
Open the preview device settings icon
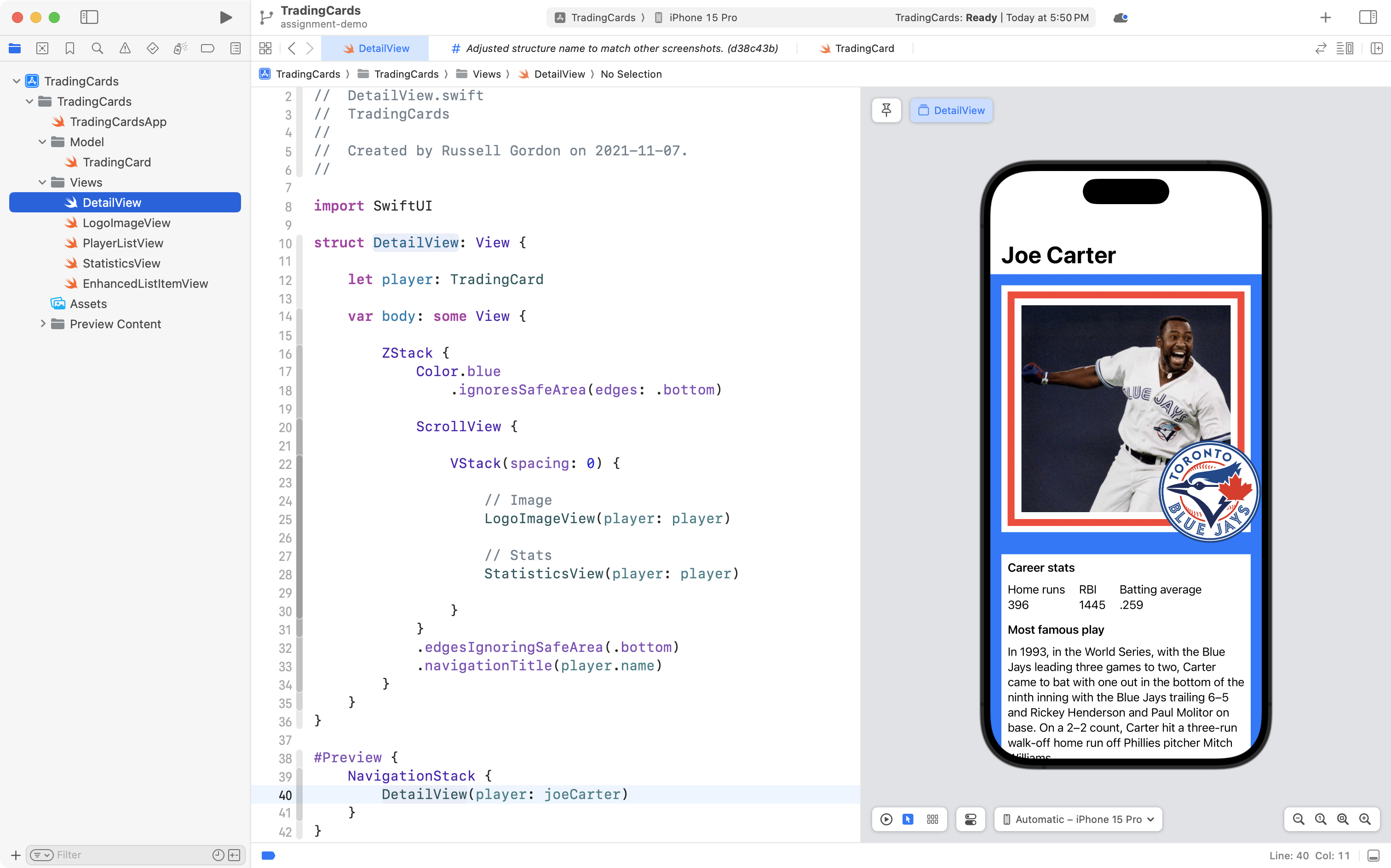(x=971, y=819)
